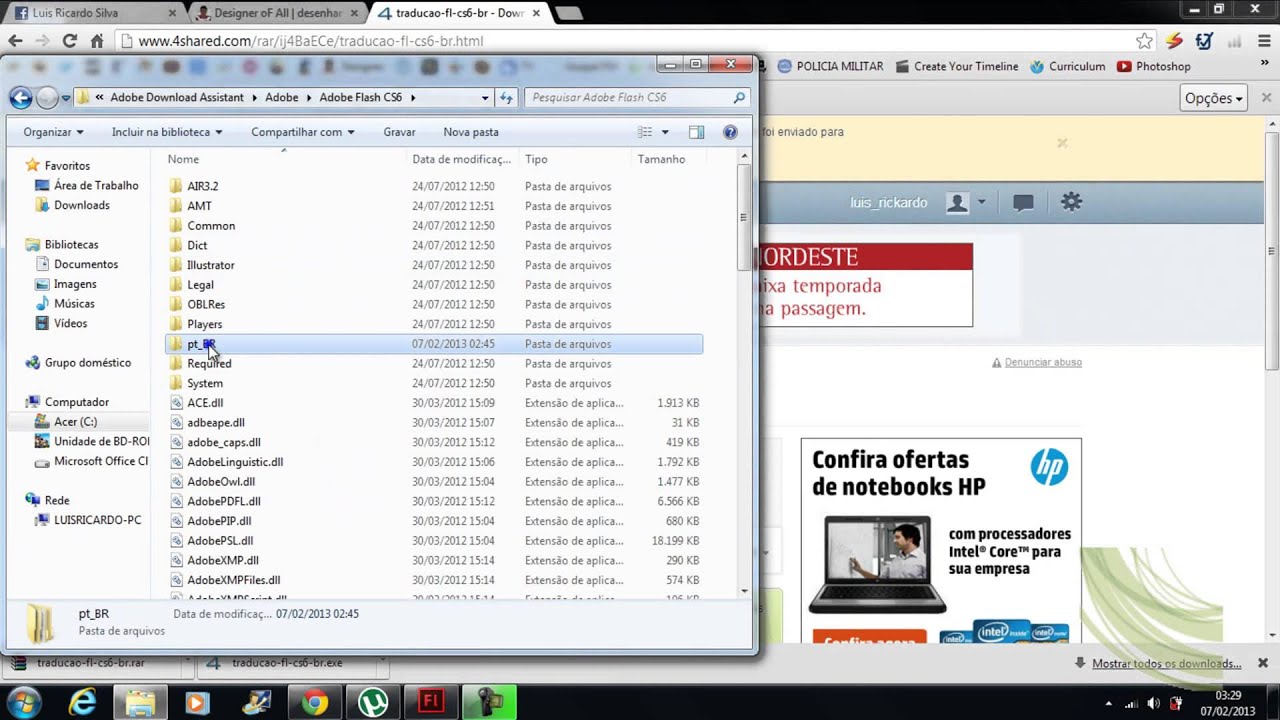Click the Gravar toolbar button

tap(399, 132)
